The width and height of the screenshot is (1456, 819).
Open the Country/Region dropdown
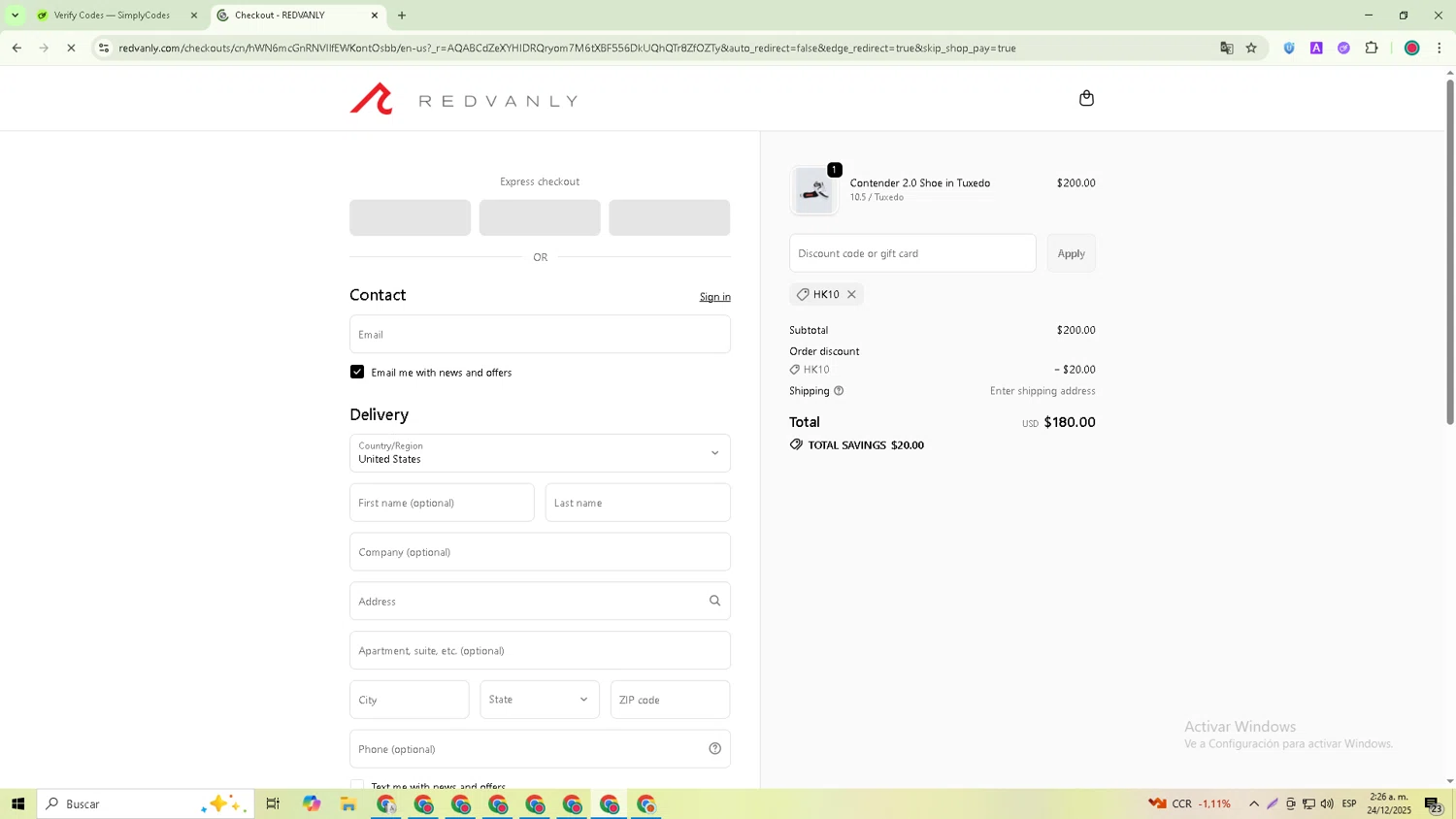tap(540, 453)
